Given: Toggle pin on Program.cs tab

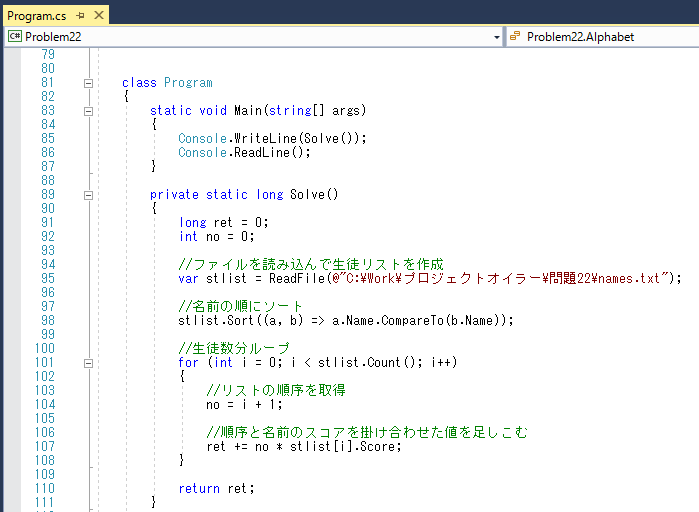Looking at the screenshot, I should (80, 16).
